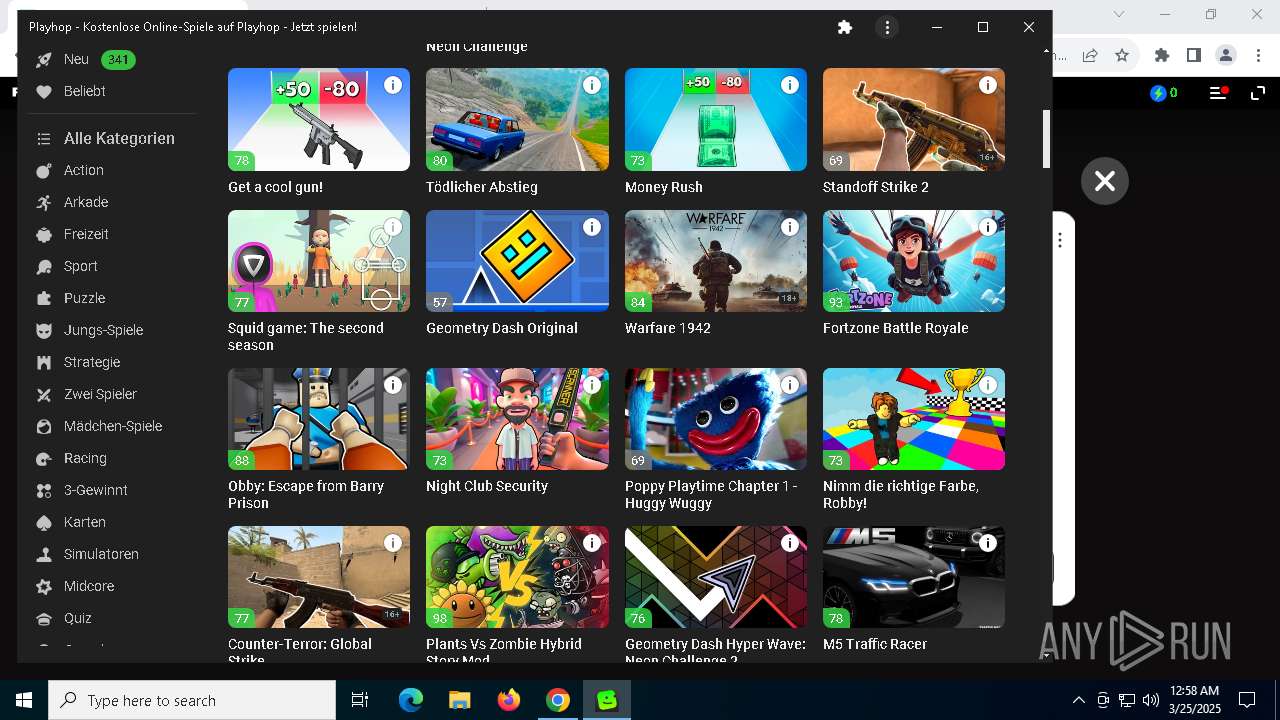Open the three-dot menu in Playhop title bar
This screenshot has height=720, width=1280.
point(887,27)
